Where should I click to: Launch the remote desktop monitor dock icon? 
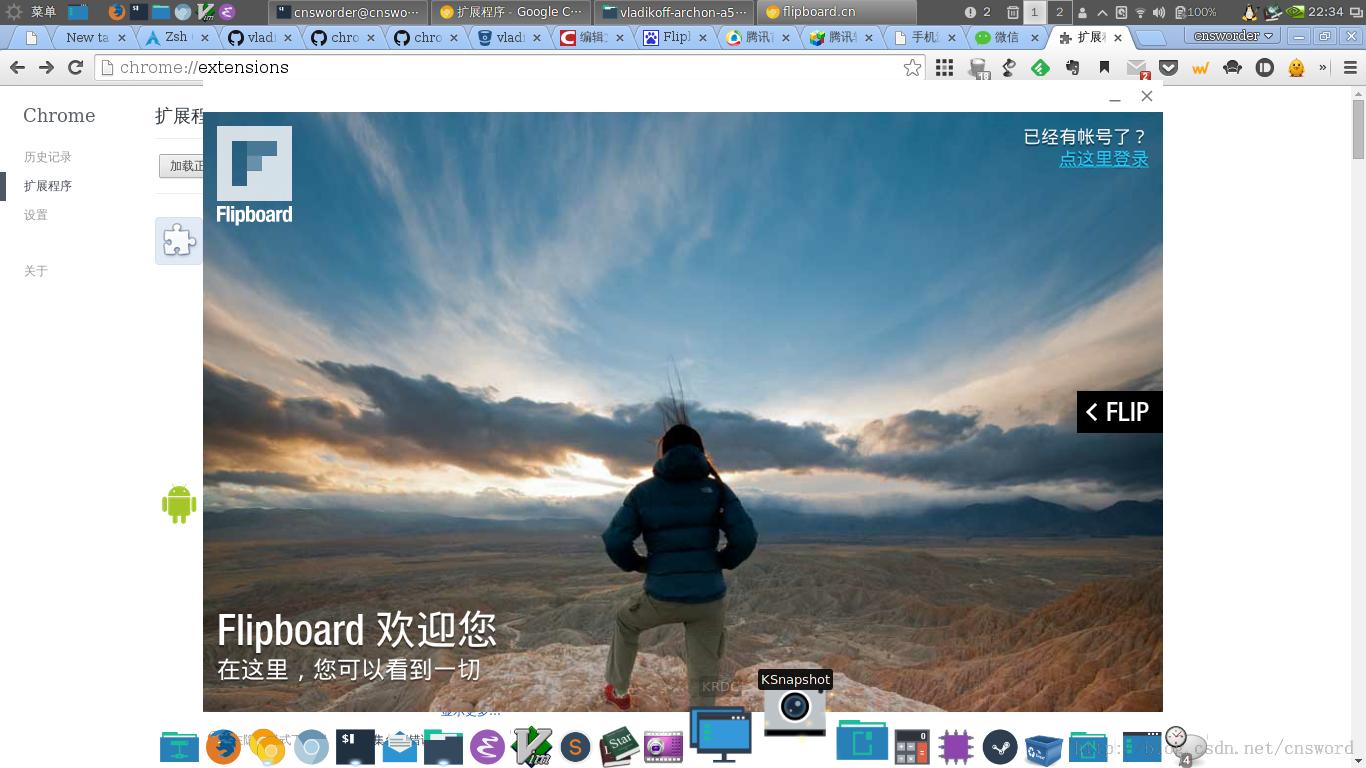721,733
